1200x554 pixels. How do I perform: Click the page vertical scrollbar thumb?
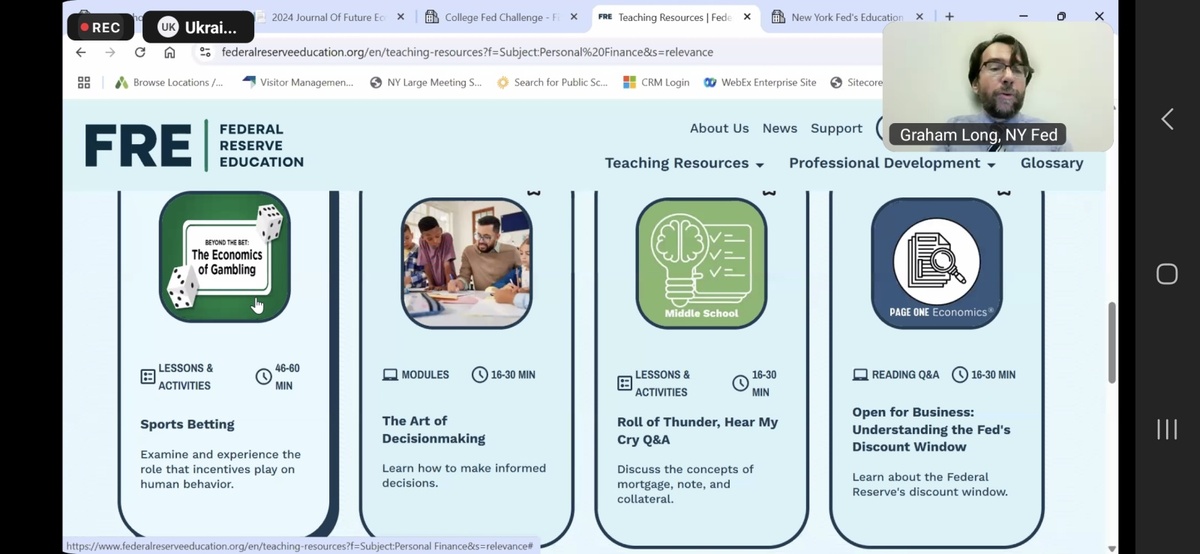click(x=1112, y=342)
